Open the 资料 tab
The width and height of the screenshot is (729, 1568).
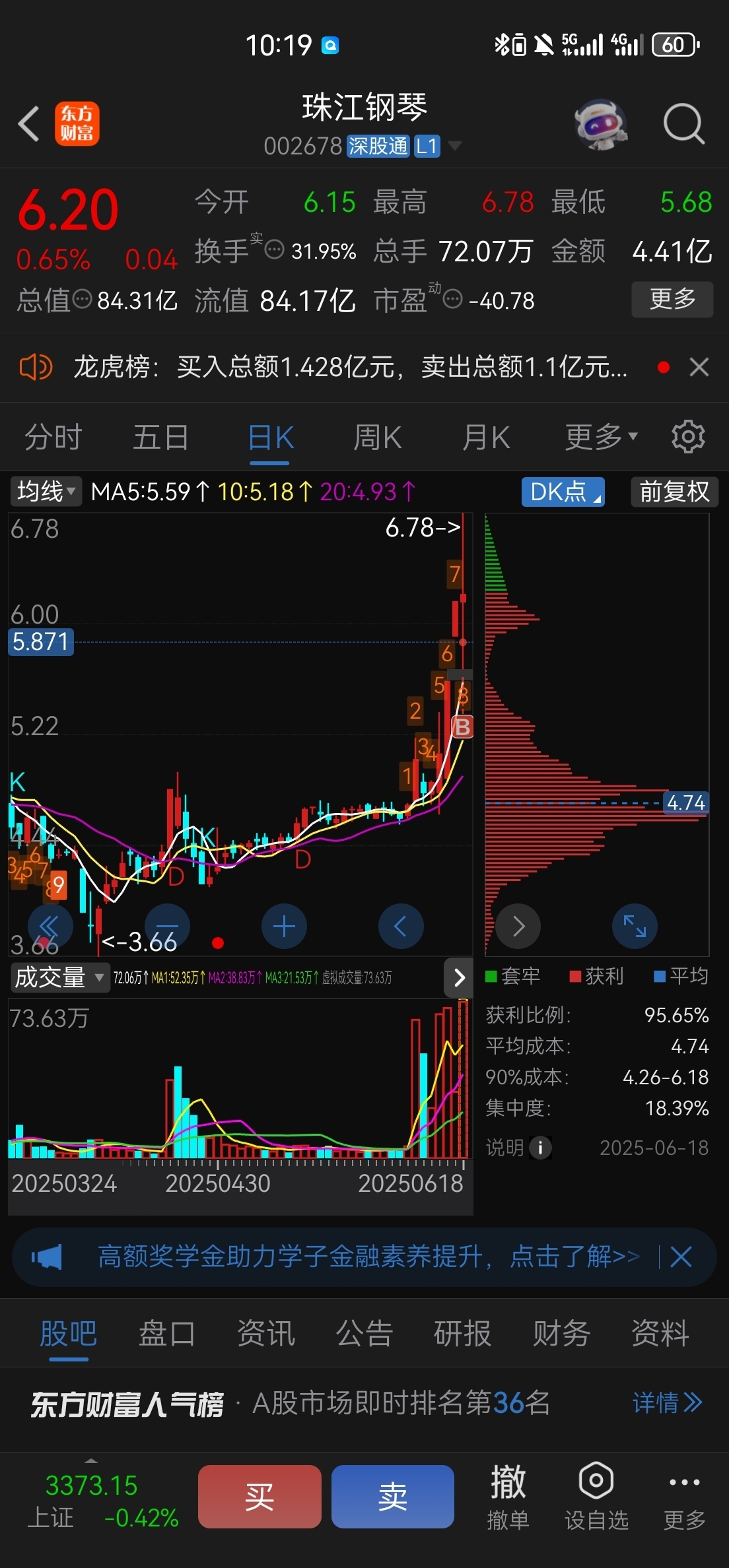point(660,1333)
